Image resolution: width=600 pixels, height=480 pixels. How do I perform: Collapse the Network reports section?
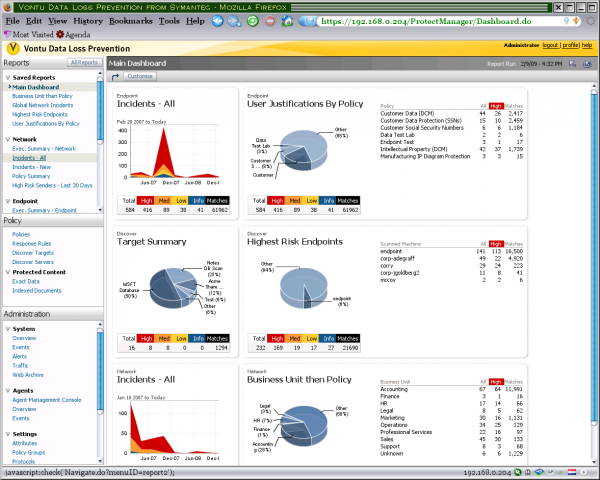click(8, 139)
